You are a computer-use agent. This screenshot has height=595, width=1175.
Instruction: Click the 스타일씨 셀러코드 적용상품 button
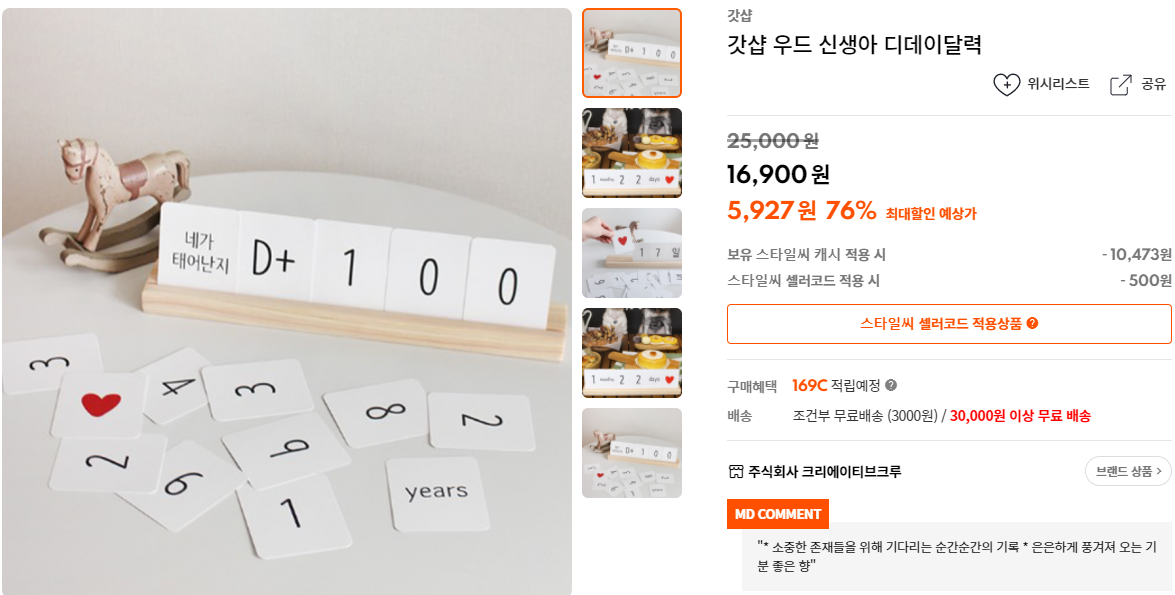[x=949, y=324]
